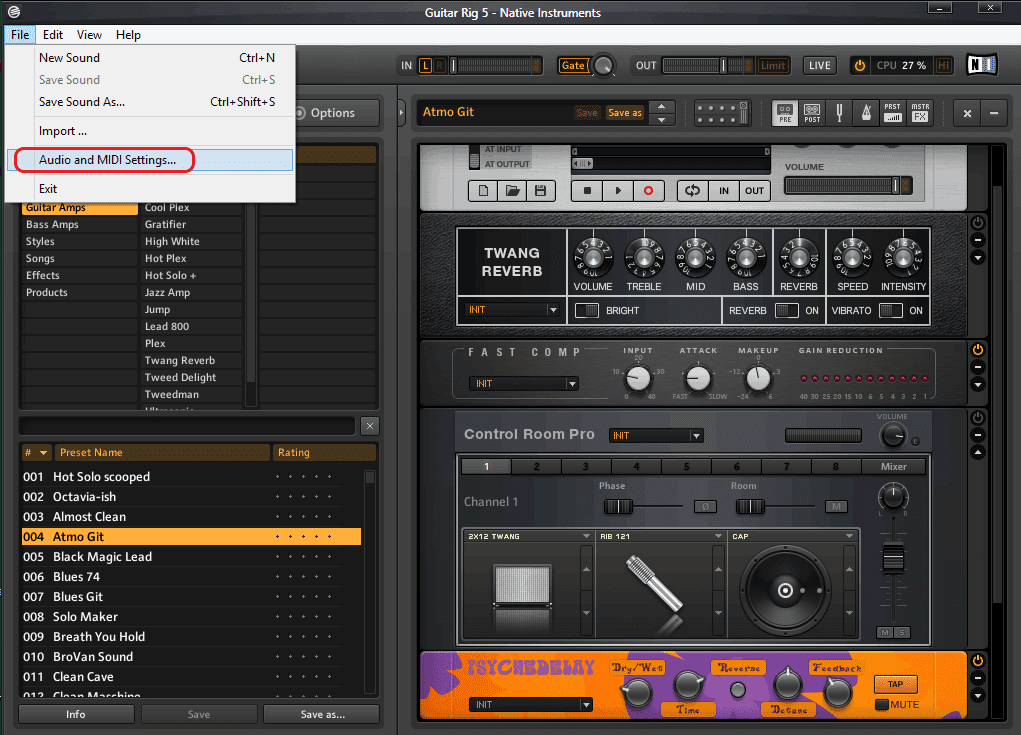
Task: Open Fast Comp INIT preset dropdown
Action: pos(524,383)
